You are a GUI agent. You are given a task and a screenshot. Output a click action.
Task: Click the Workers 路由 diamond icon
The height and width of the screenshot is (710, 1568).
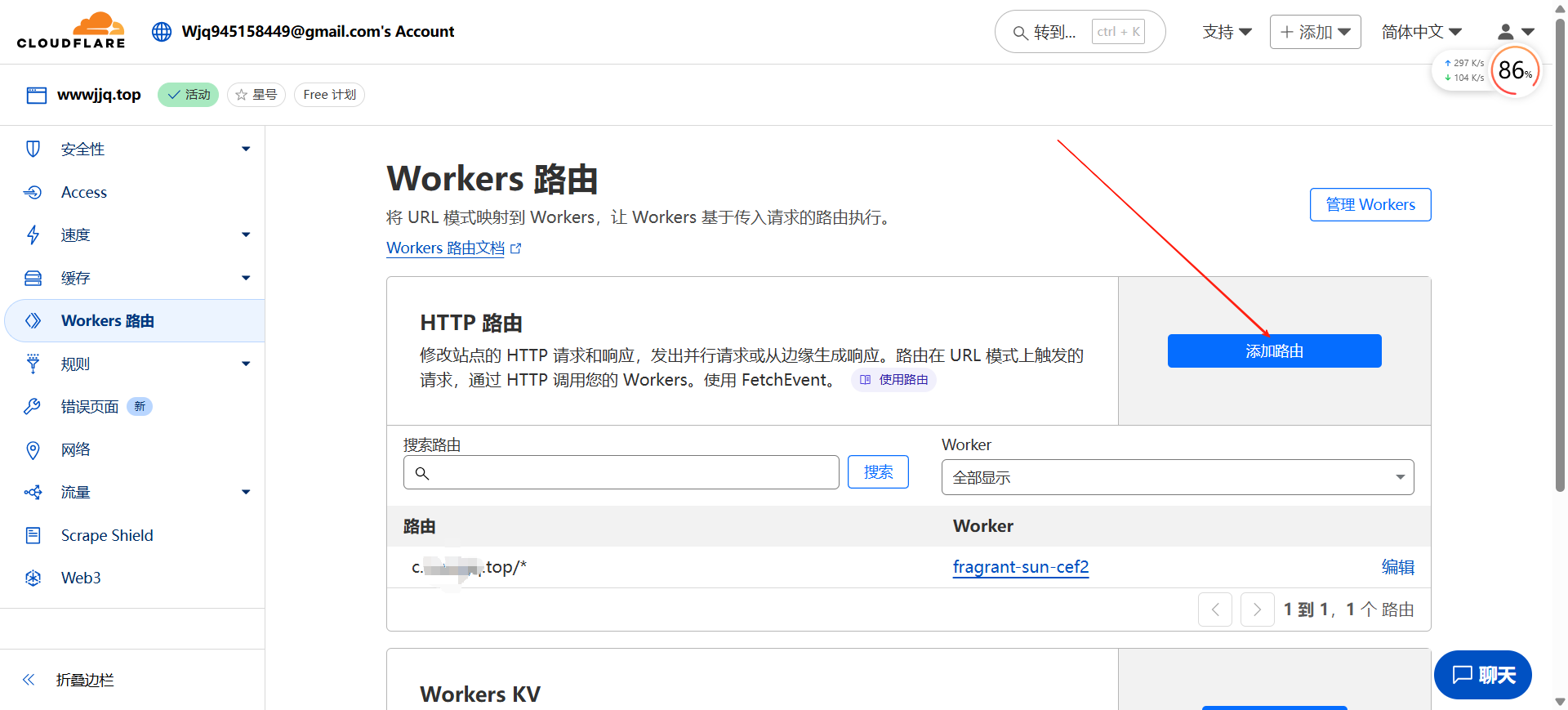click(x=33, y=321)
